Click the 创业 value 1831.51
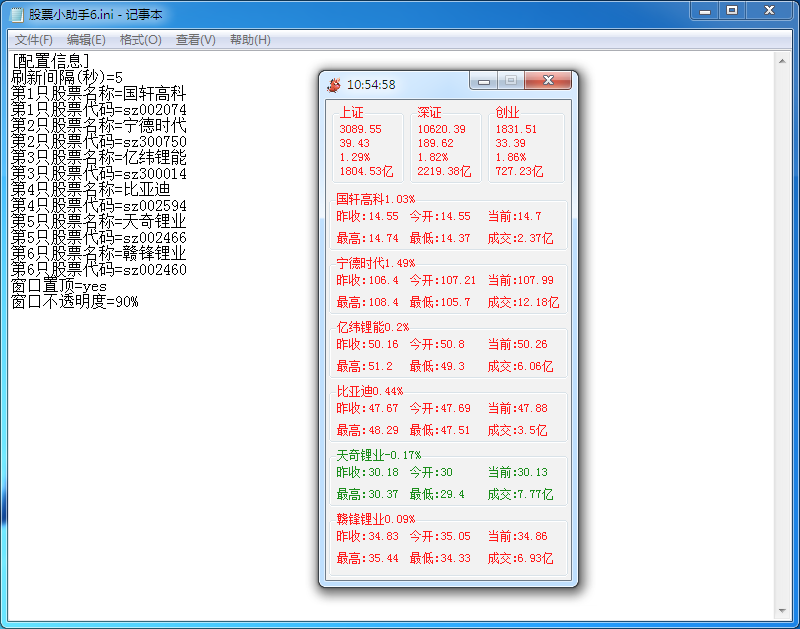 click(x=516, y=129)
